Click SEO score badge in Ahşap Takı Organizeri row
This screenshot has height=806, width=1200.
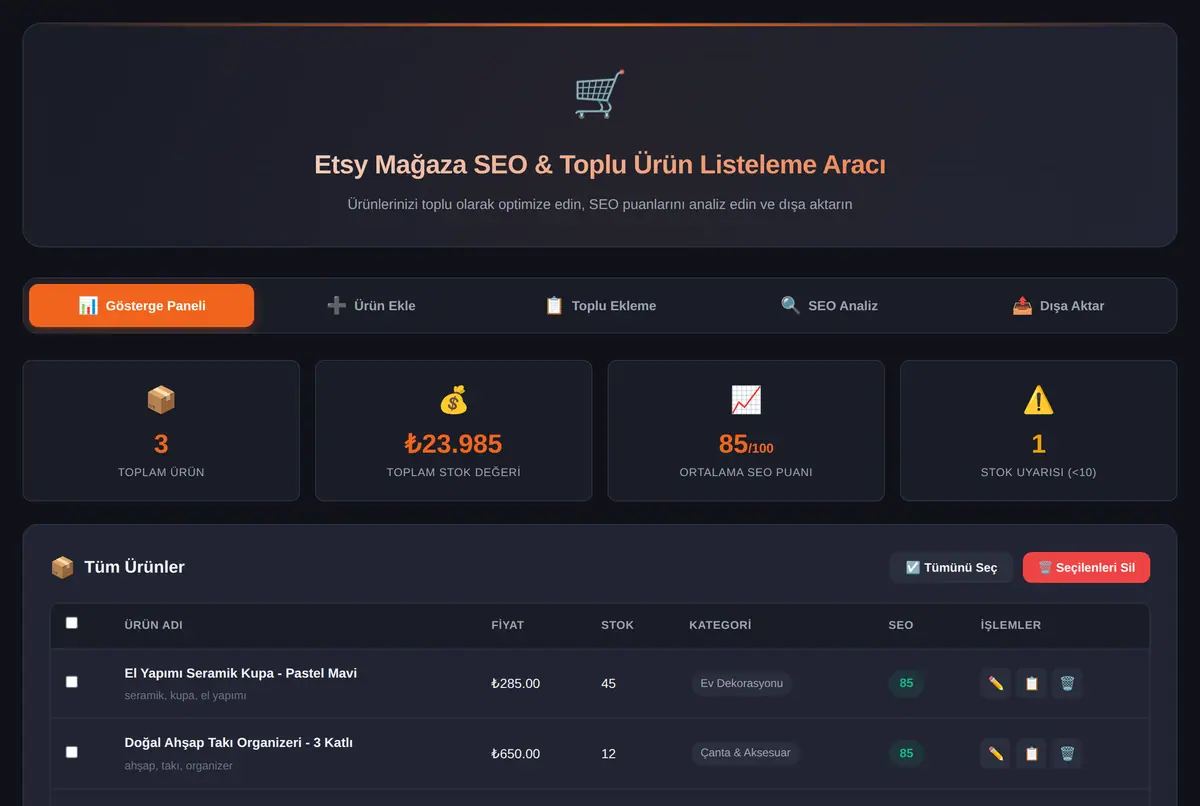click(x=906, y=753)
